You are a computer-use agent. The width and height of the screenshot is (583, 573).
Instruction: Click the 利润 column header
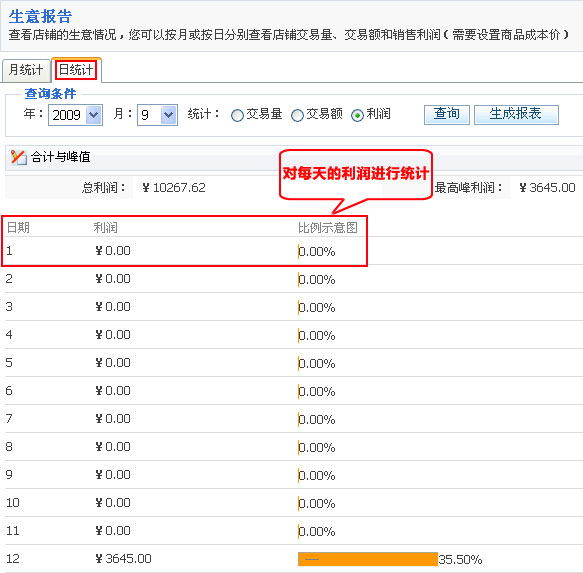point(106,228)
